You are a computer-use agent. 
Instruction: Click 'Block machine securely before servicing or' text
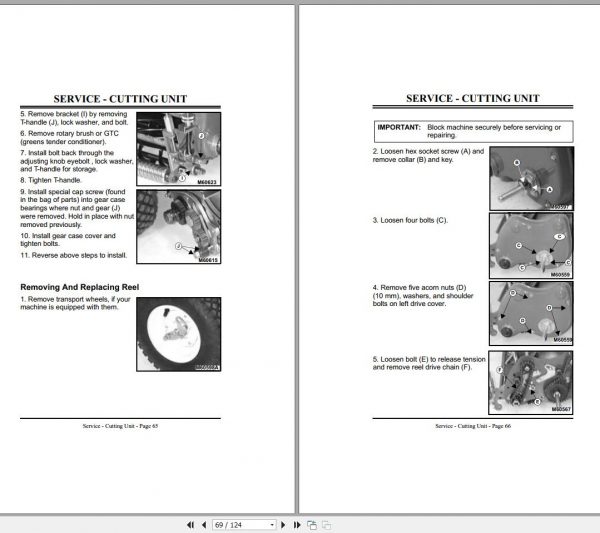pos(494,127)
